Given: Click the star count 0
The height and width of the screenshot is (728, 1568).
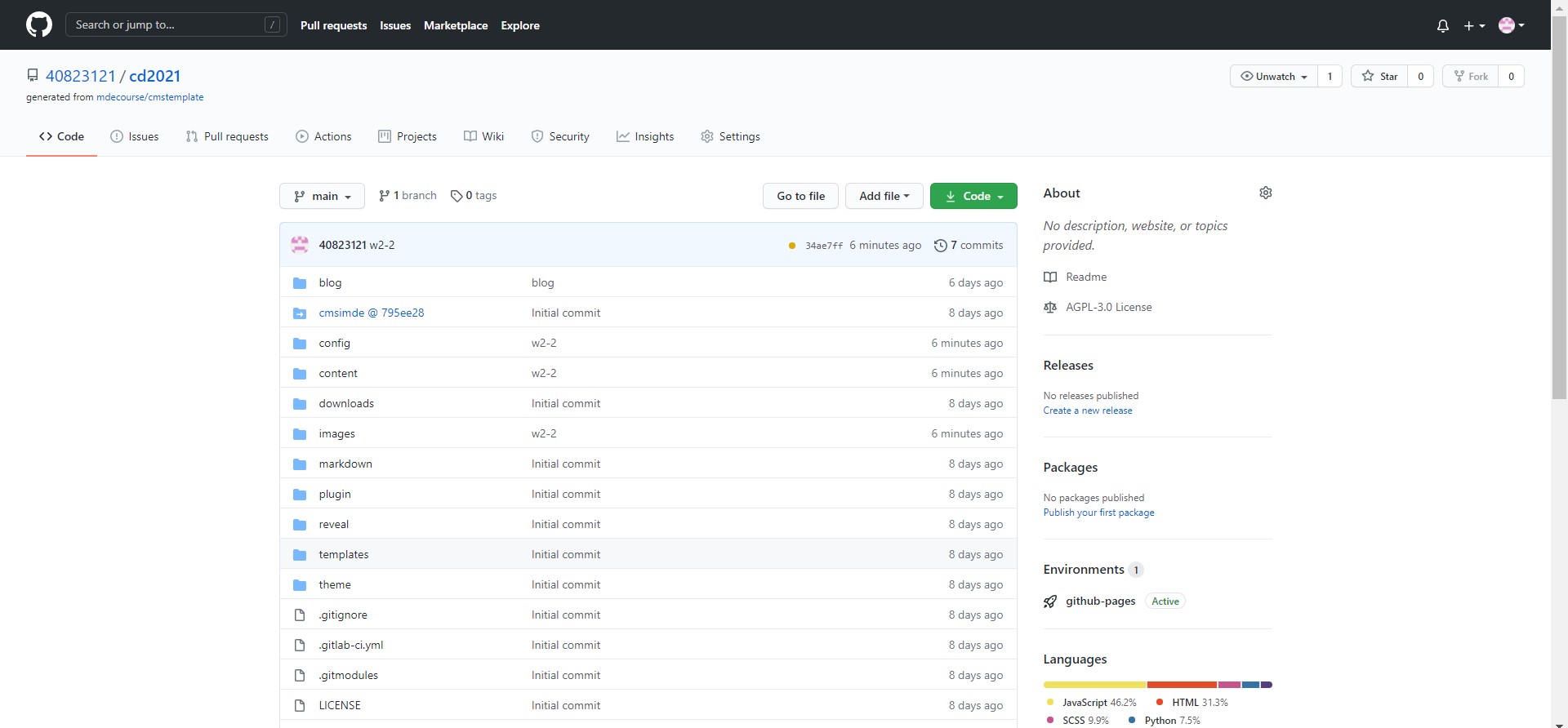Looking at the screenshot, I should click(1421, 76).
